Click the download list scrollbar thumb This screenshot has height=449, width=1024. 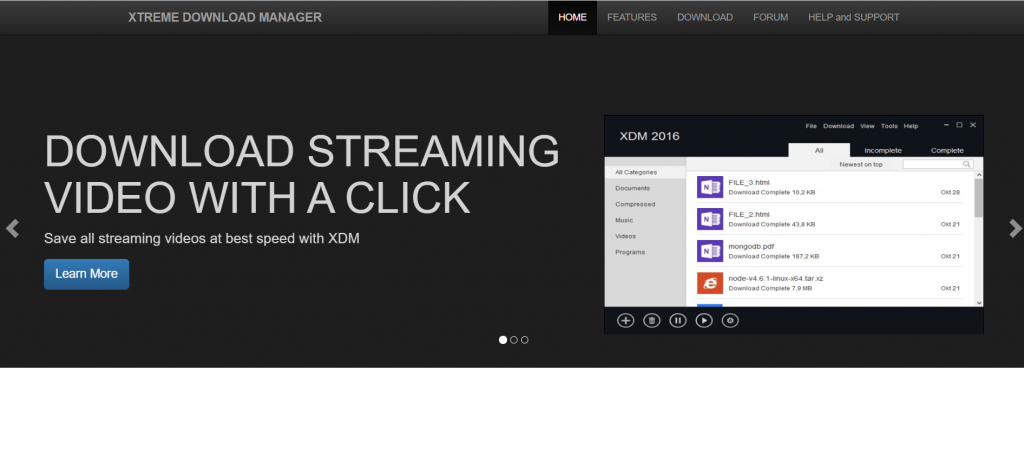point(978,198)
